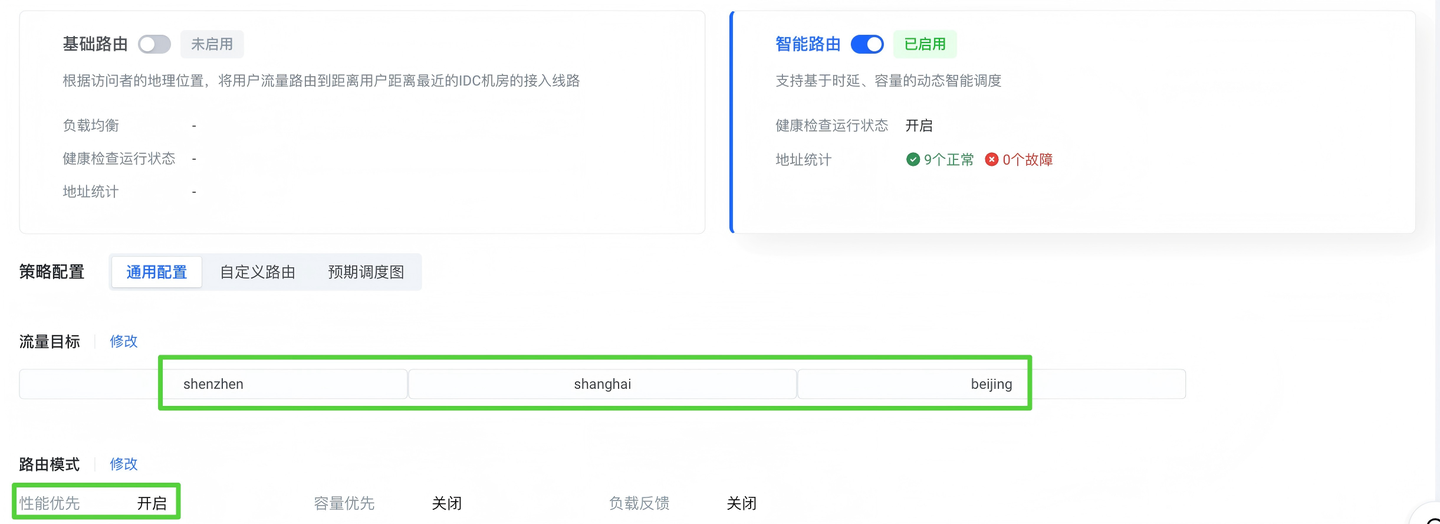Click the 性能优先 开启 status value
Screen dimensions: 1440x524
point(152,503)
